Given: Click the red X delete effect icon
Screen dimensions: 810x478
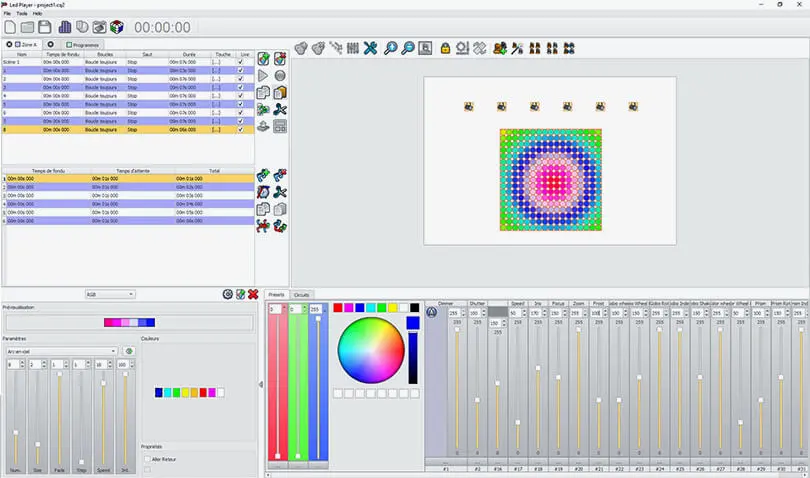Looking at the screenshot, I should [x=254, y=294].
